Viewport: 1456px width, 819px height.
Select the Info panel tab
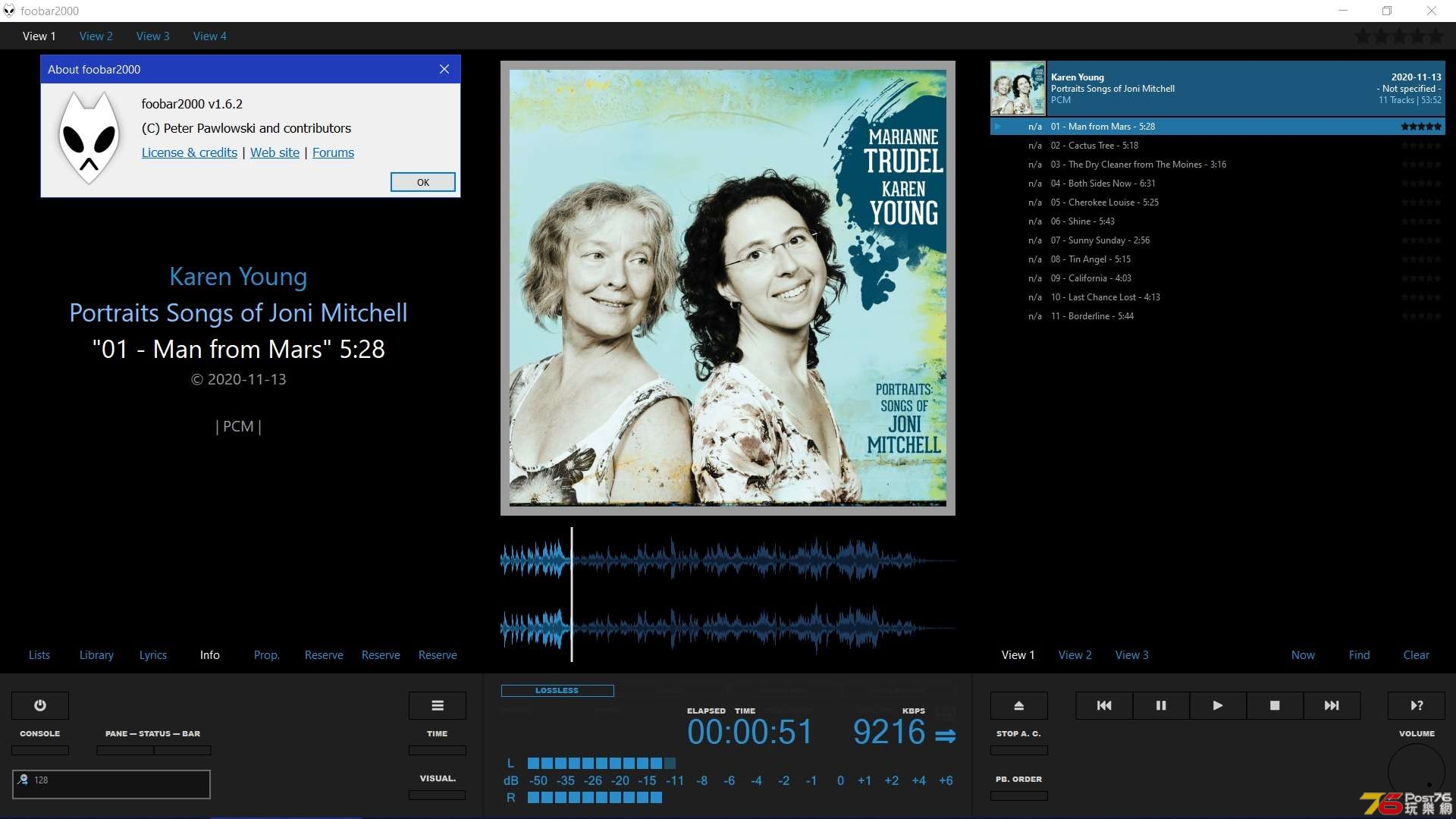(x=210, y=655)
